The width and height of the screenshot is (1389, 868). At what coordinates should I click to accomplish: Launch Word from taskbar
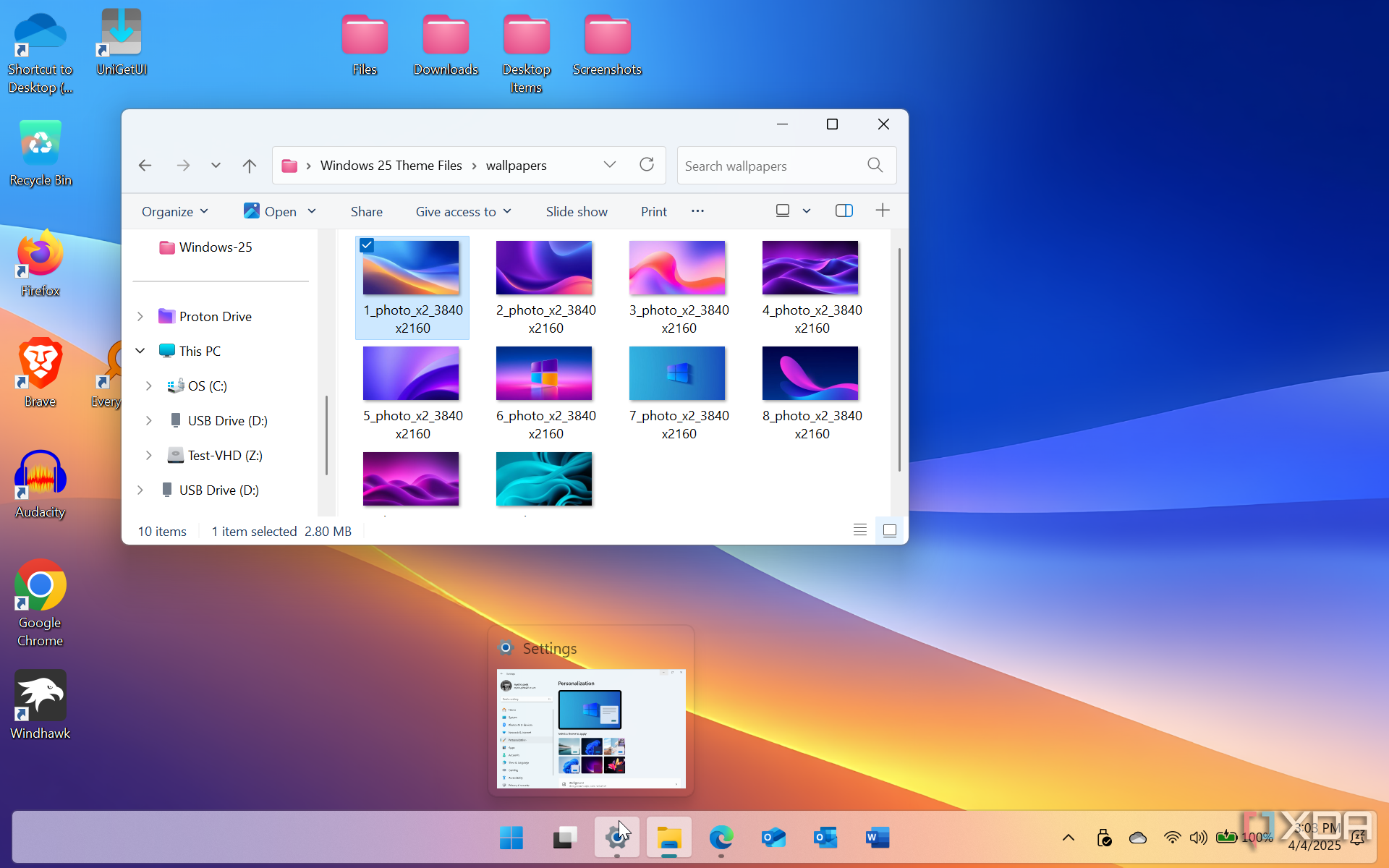[x=878, y=838]
